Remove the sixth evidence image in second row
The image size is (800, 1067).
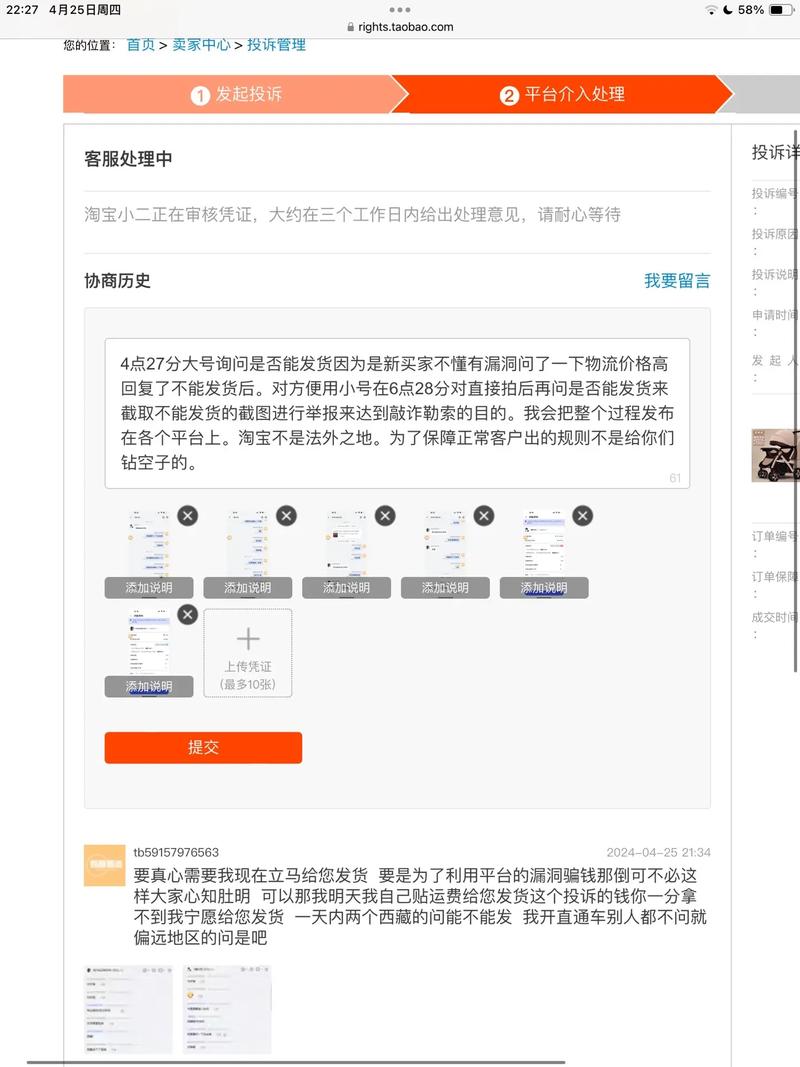188,615
